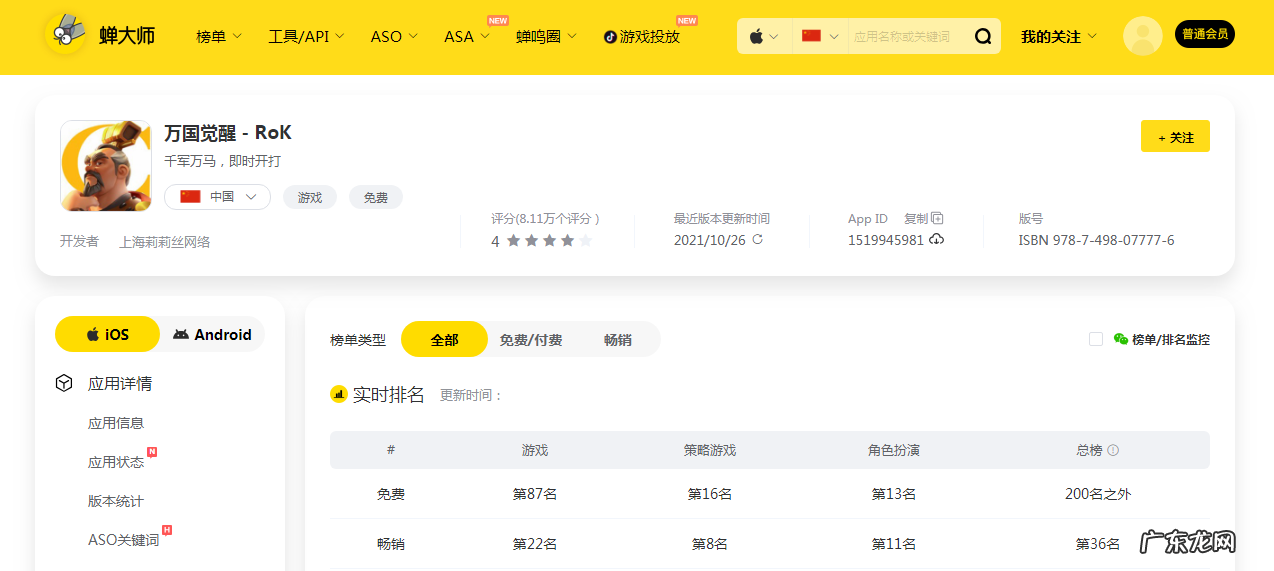The image size is (1274, 571).
Task: Click the 角色扮演 column header
Action: click(894, 450)
